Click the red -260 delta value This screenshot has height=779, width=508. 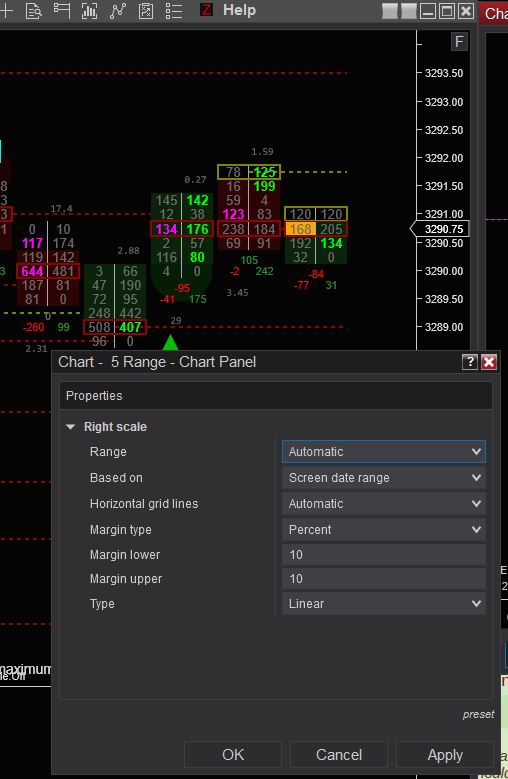pos(33,327)
